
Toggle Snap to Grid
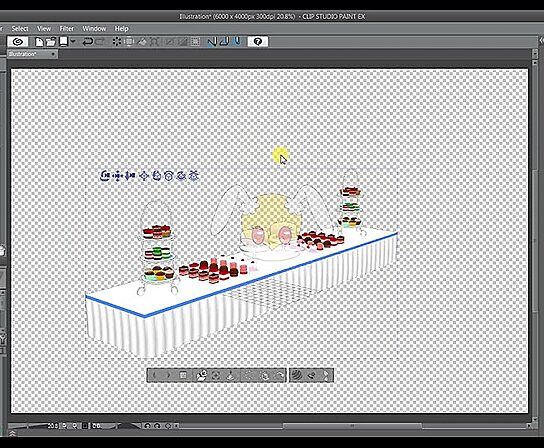237,42
